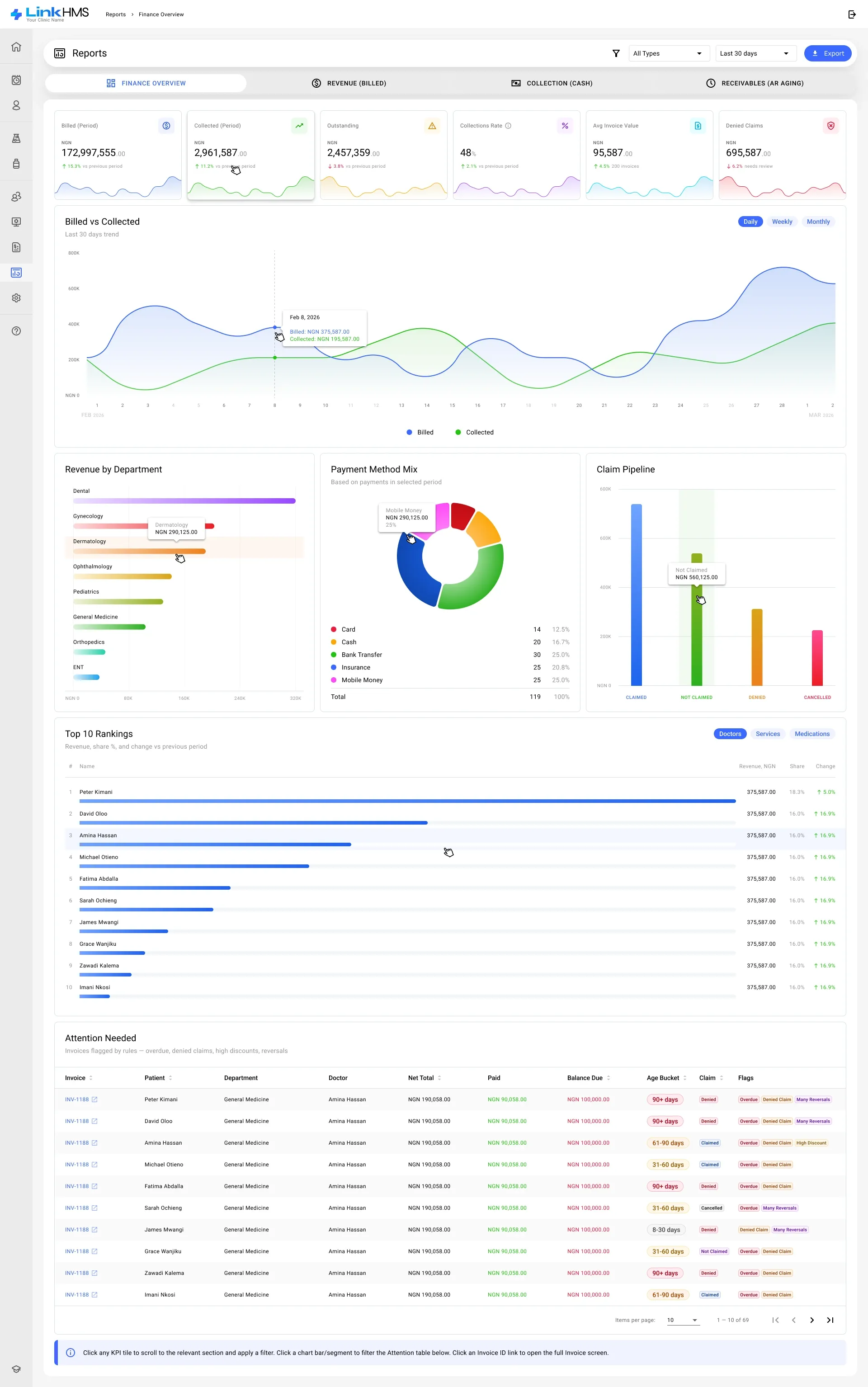The width and height of the screenshot is (868, 1387).
Task: Click the shield icon on Denied Claims tile
Action: [x=830, y=126]
